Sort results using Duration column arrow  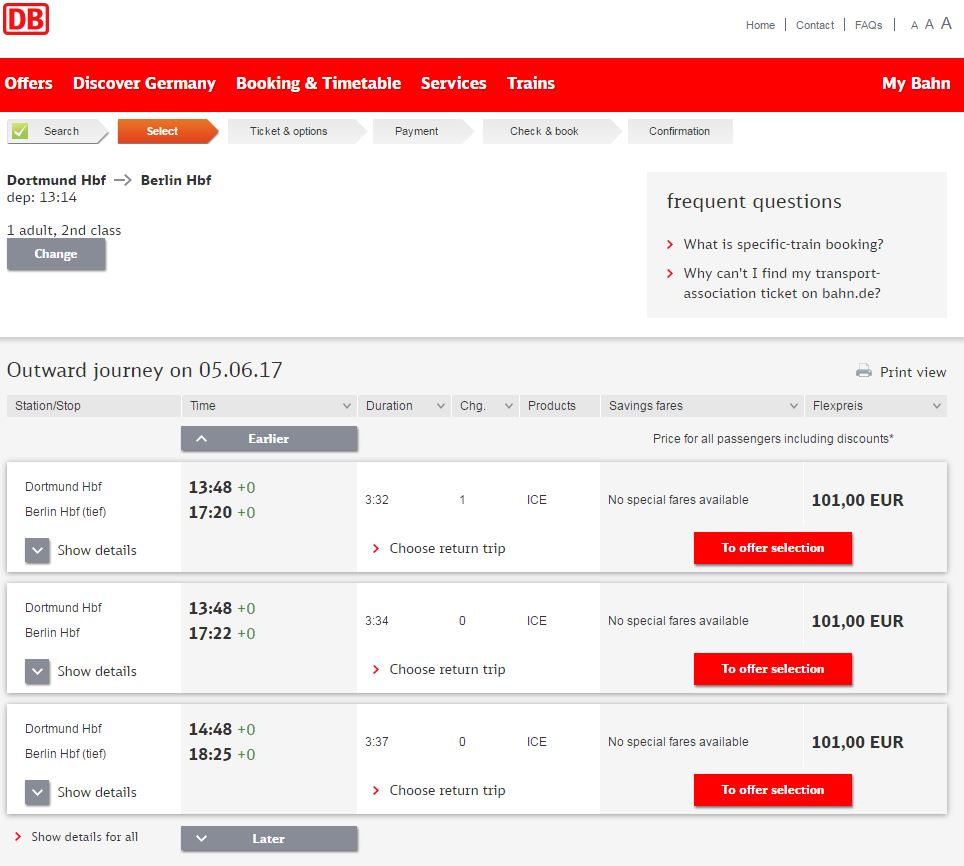pyautogui.click(x=441, y=406)
